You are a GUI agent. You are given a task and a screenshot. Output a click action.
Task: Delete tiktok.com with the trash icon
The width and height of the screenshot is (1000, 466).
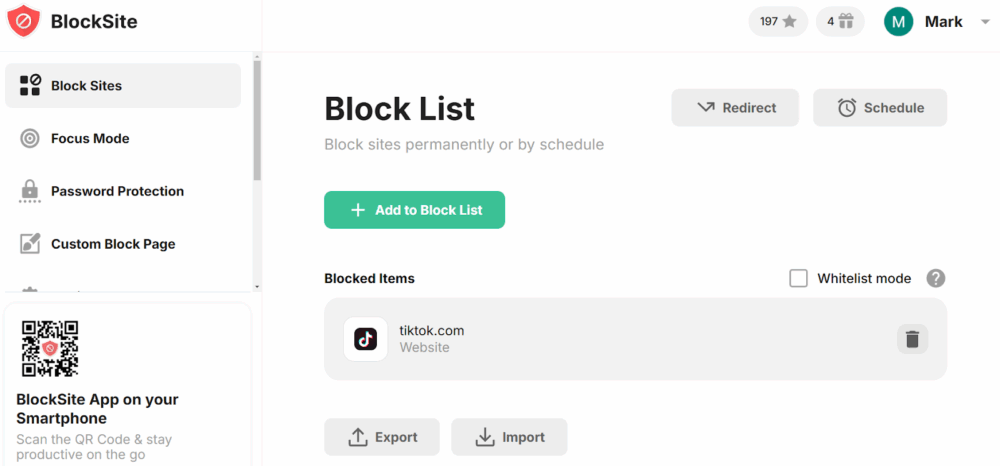(x=912, y=339)
